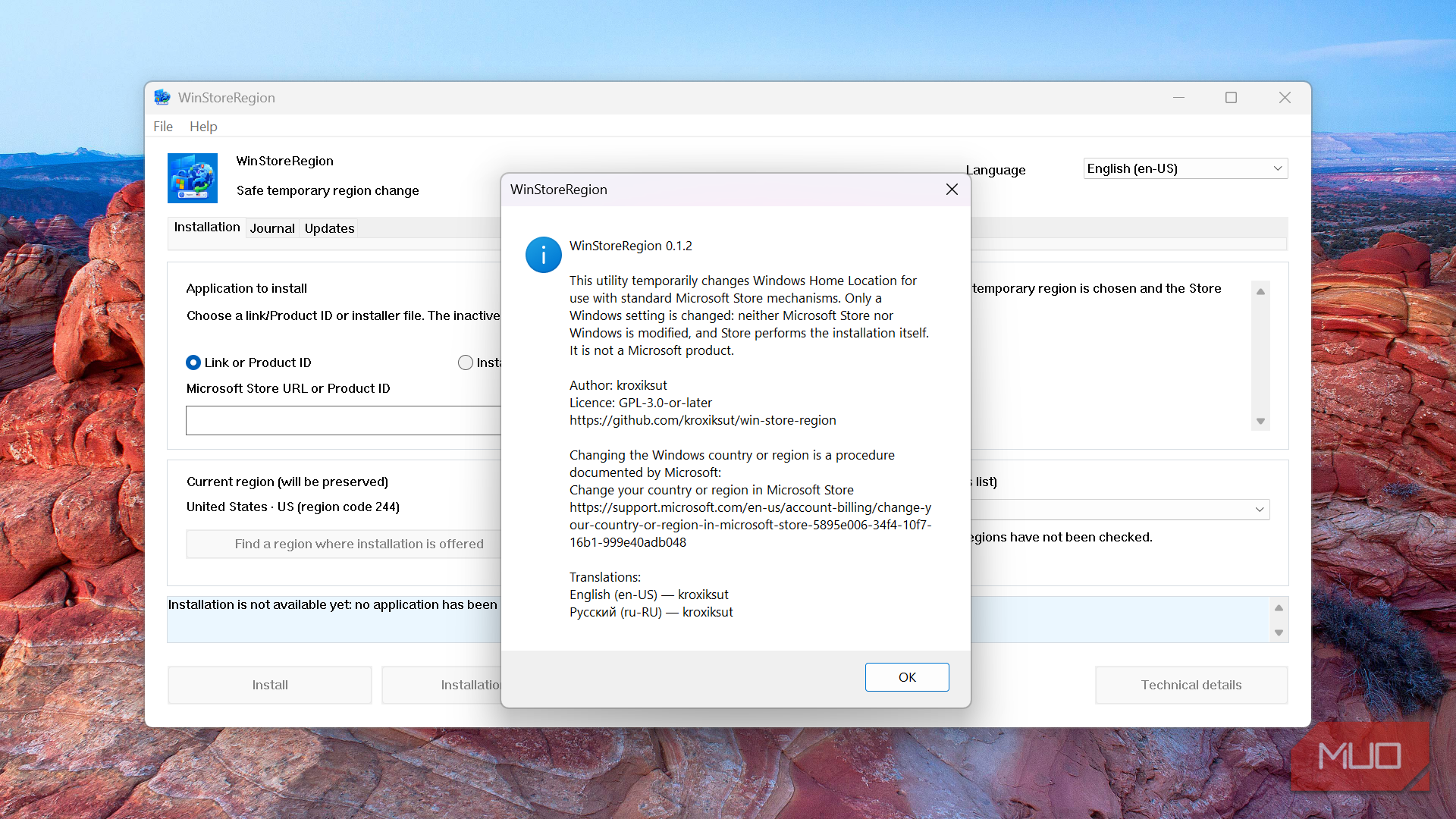Click the support.microsoft.com URL text
Screen dimensions: 1456x819
click(751, 525)
